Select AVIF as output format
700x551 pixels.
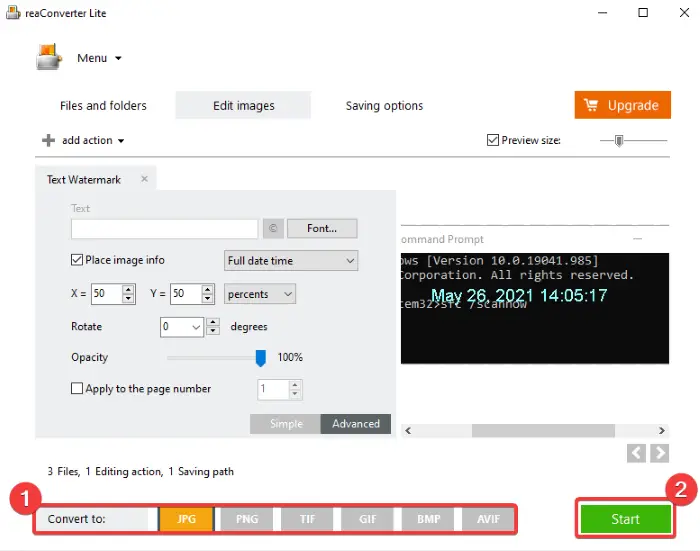pos(488,519)
